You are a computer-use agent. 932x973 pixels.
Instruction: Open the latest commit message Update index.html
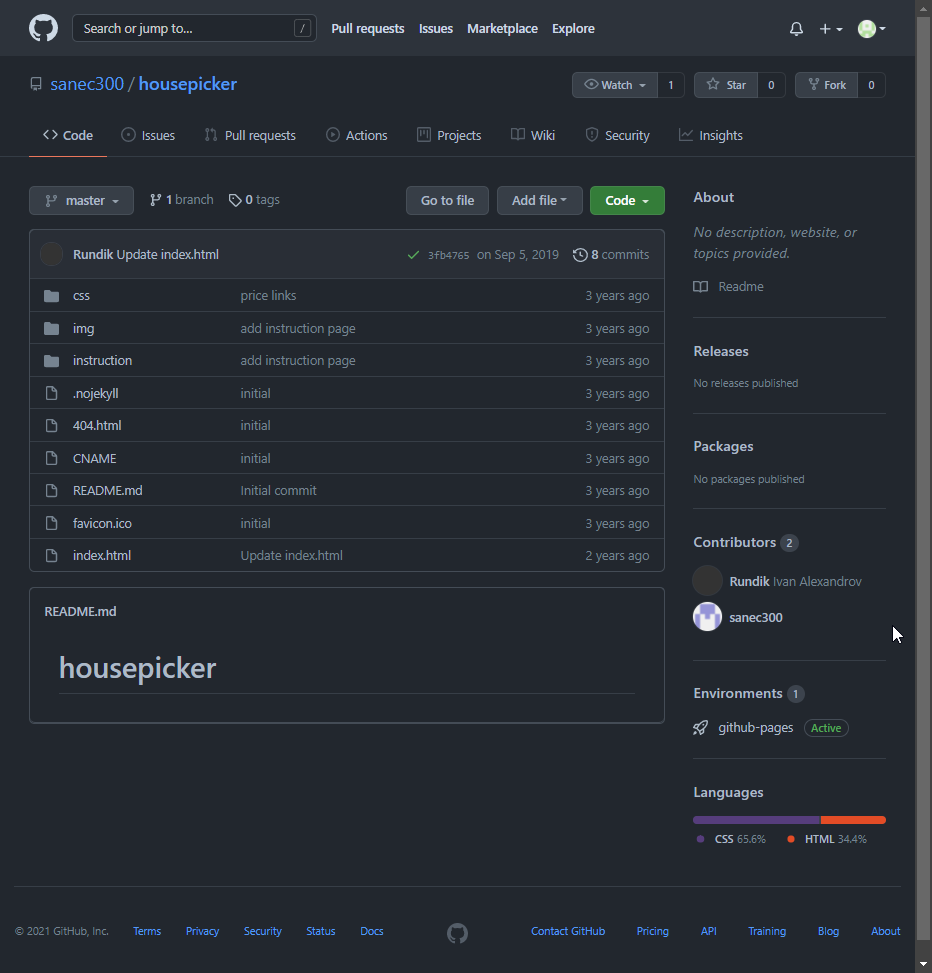(168, 254)
